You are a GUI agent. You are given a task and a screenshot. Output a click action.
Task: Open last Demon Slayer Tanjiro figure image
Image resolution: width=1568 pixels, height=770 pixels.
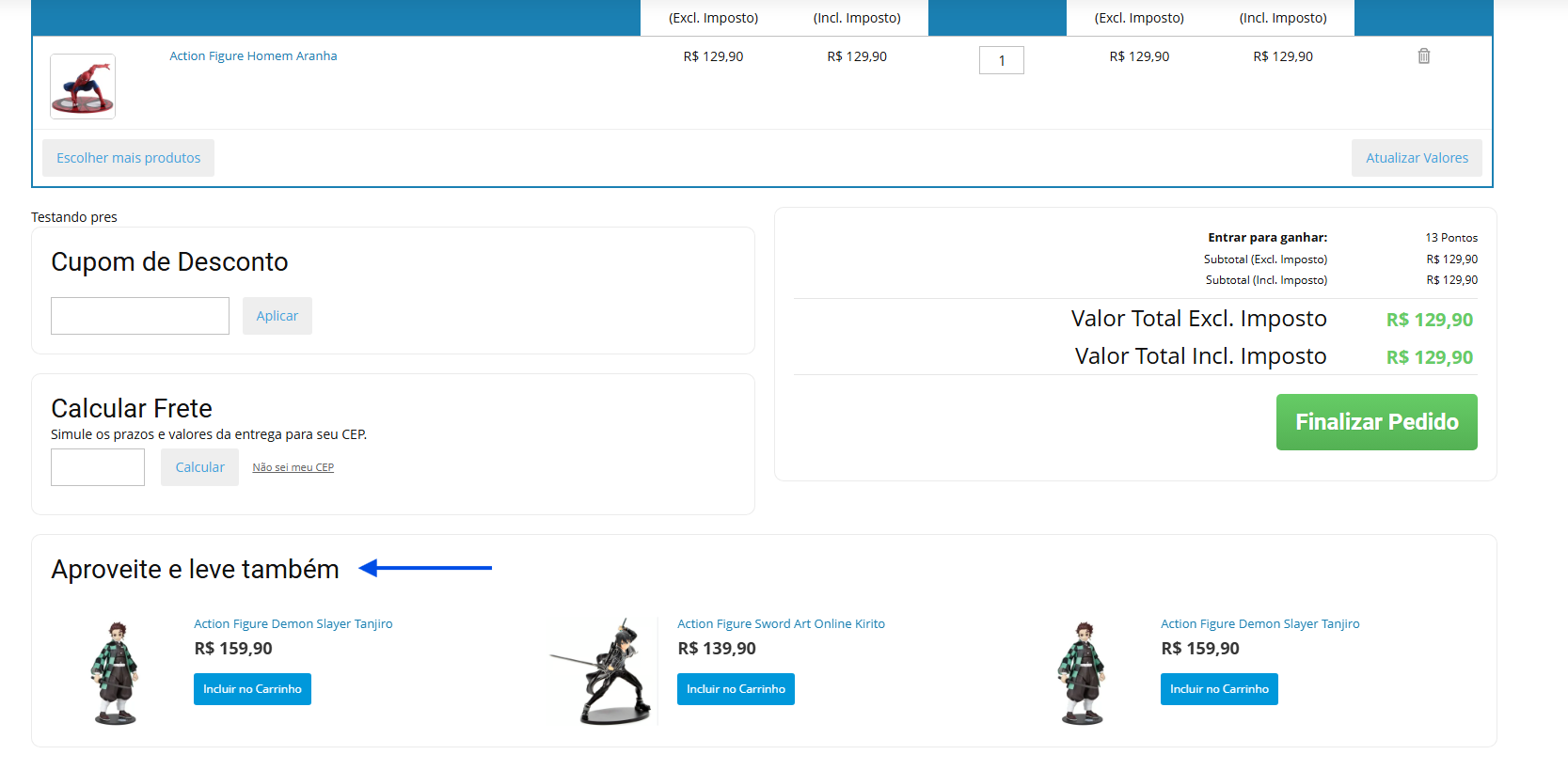coord(1083,672)
